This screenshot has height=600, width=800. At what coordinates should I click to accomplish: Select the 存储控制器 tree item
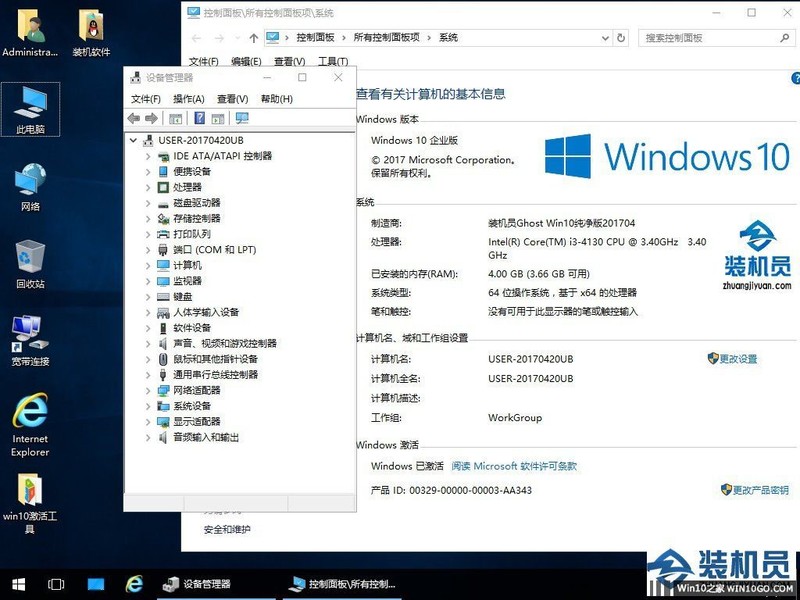point(196,218)
